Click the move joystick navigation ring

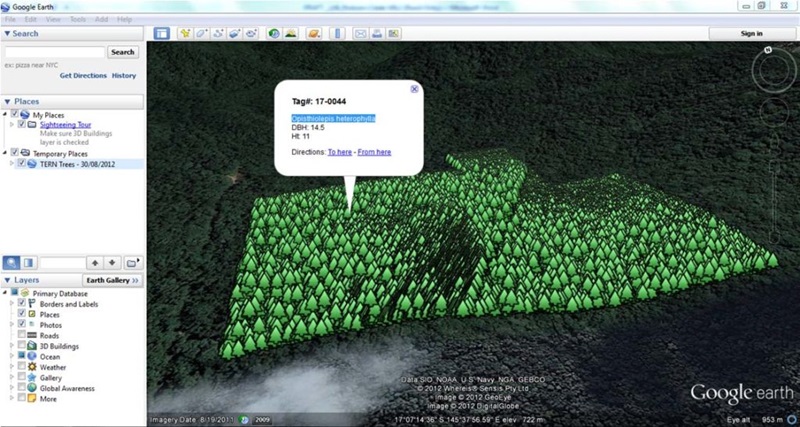(774, 112)
